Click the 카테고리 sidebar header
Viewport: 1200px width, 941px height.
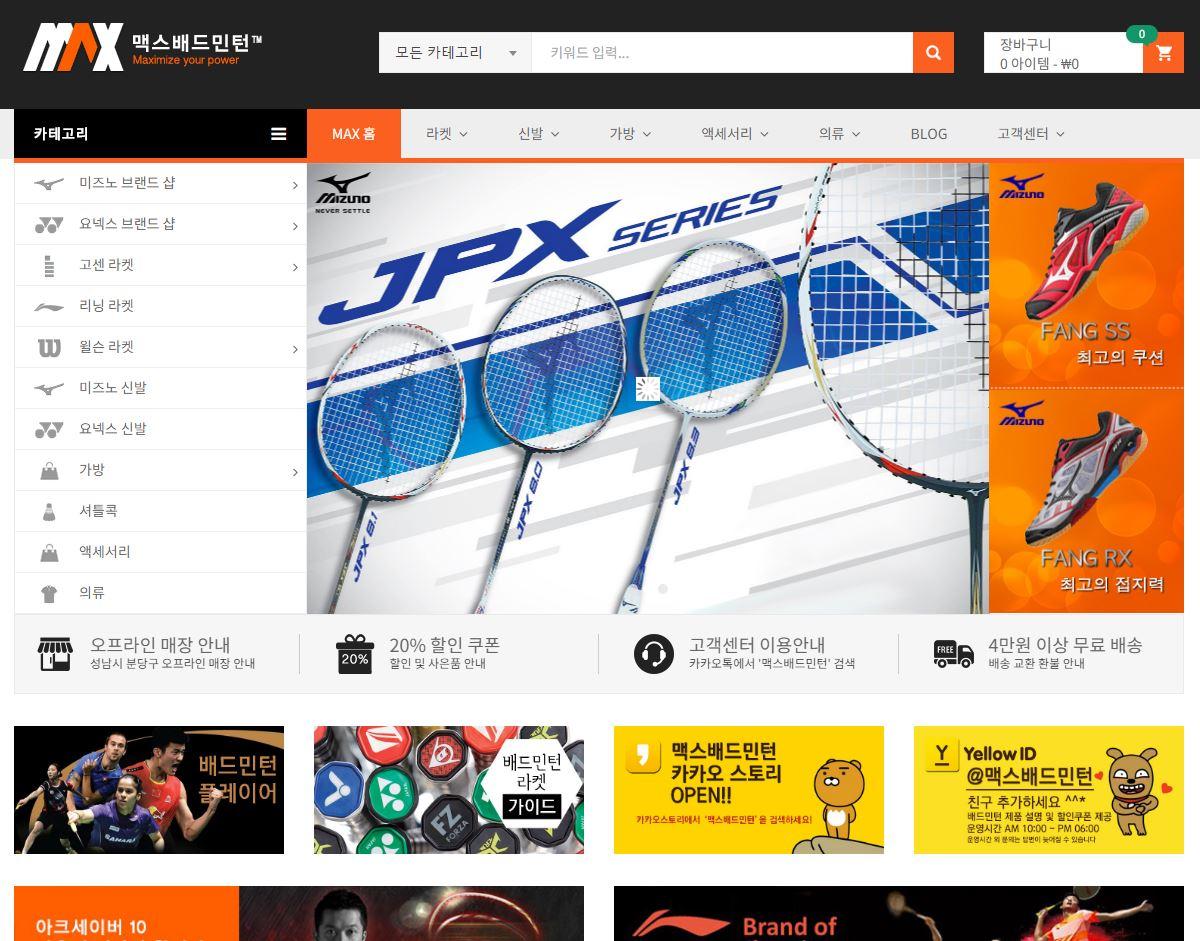[x=160, y=134]
